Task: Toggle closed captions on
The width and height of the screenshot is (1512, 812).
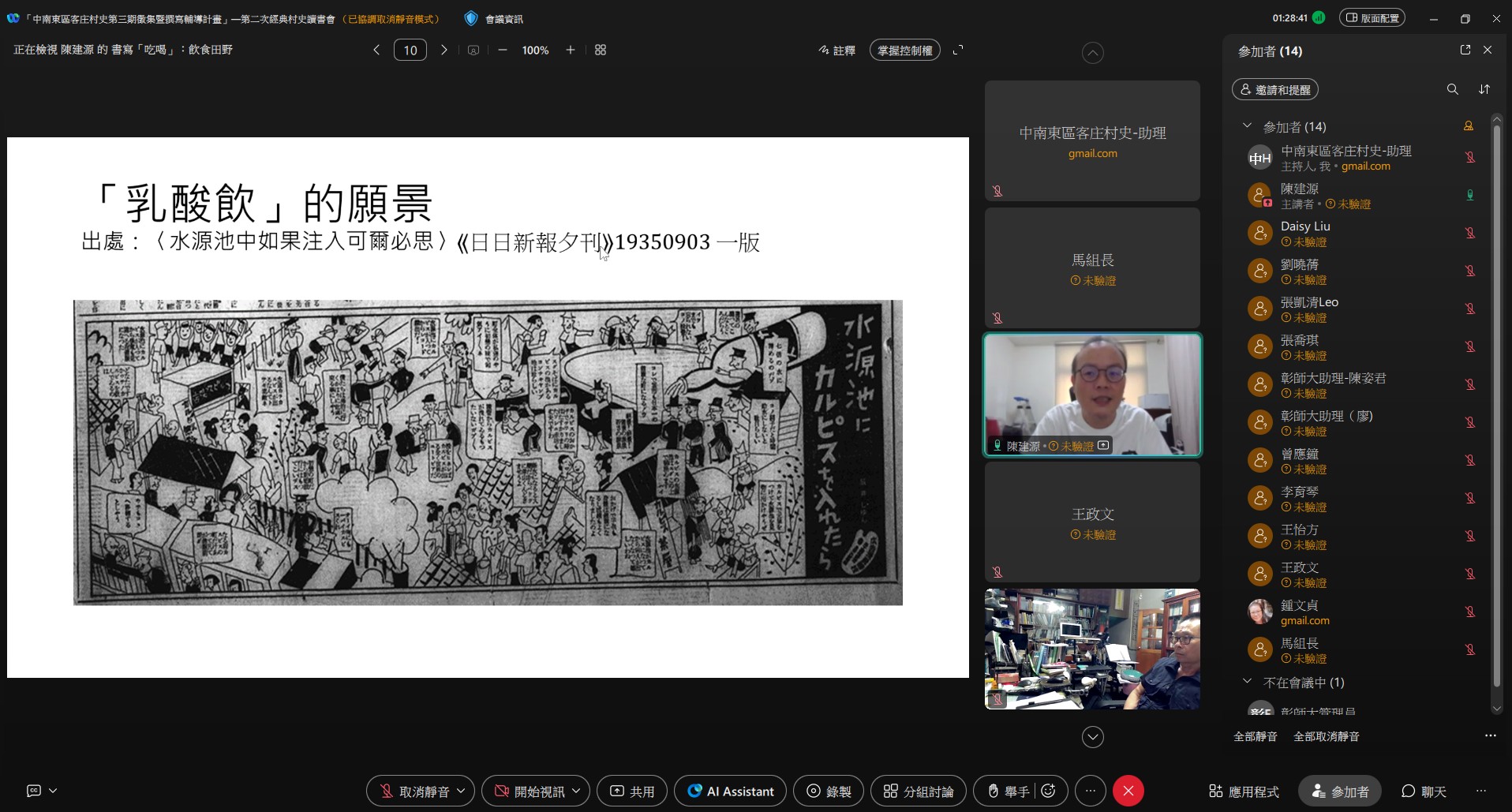Action: [32, 791]
